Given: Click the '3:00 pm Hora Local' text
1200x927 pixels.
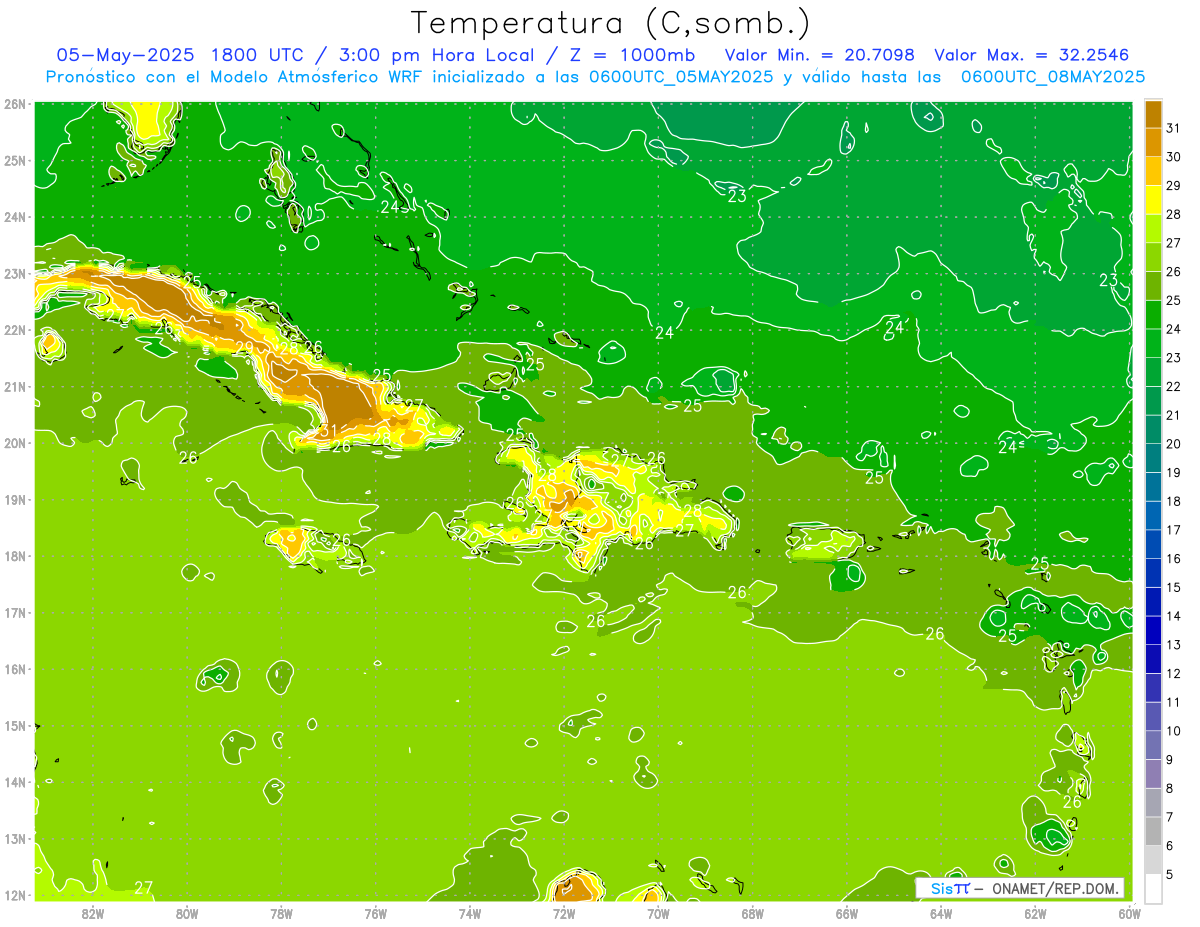Looking at the screenshot, I should (x=437, y=55).
